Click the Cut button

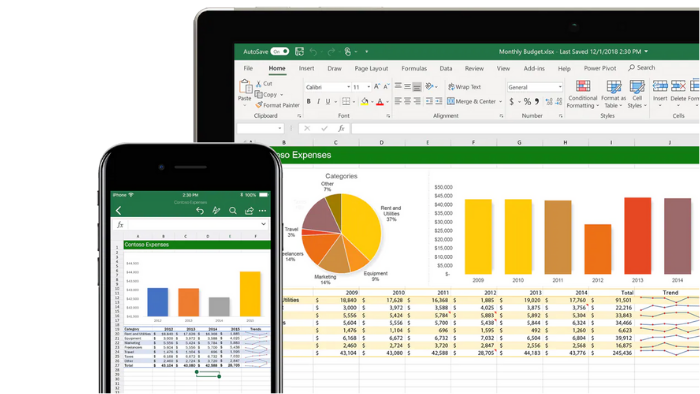pyautogui.click(x=264, y=83)
